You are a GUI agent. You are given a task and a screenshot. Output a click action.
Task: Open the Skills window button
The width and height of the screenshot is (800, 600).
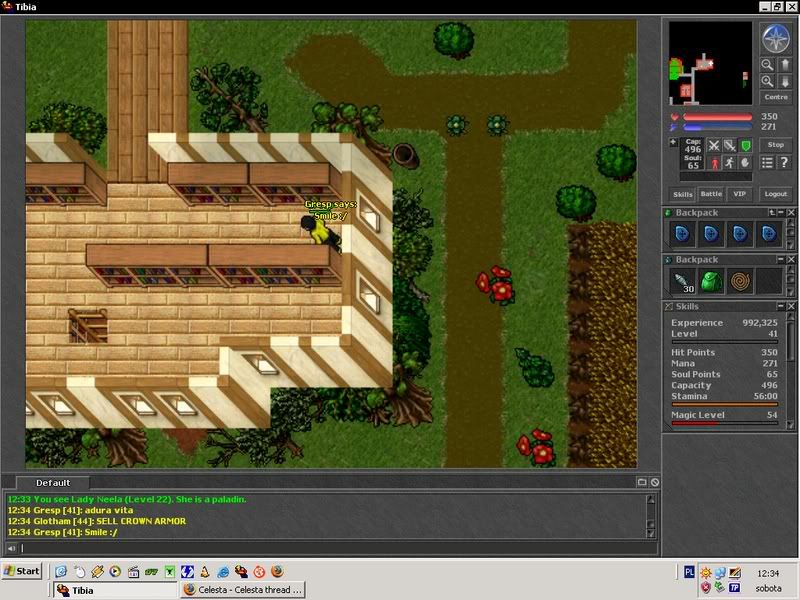(x=683, y=194)
